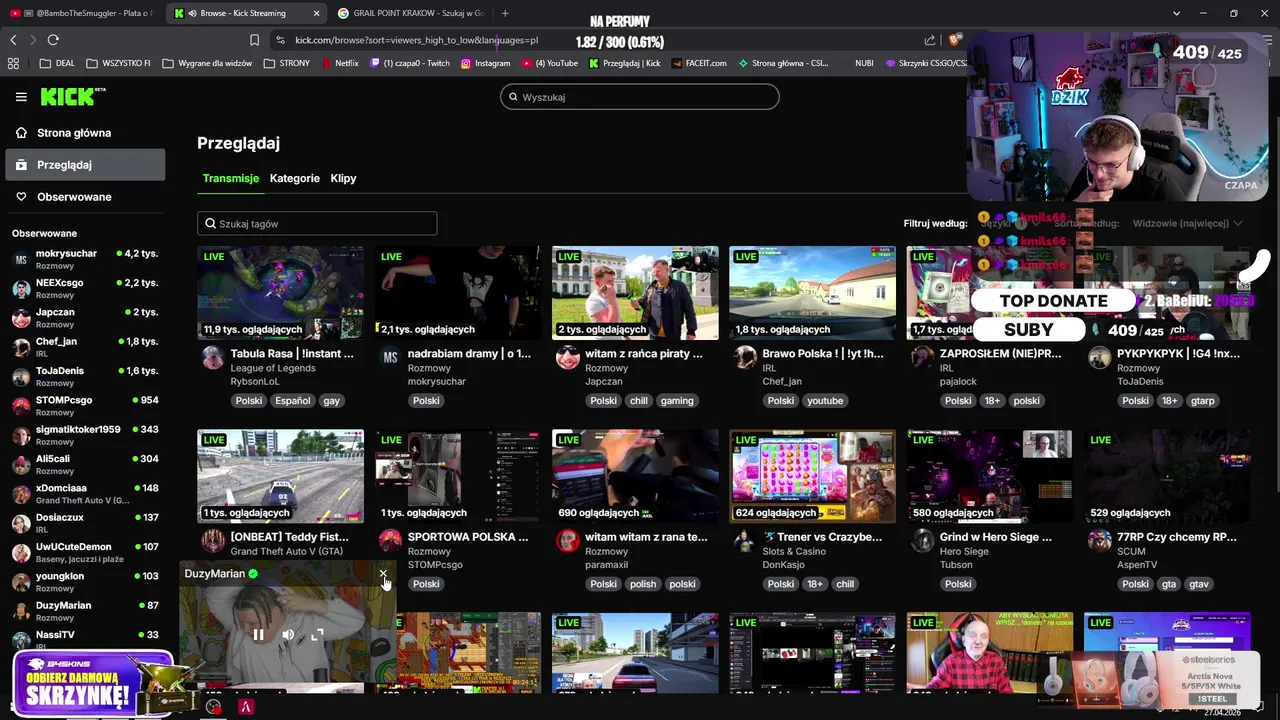Click the browser address bar URL
Screen dimensions: 1280x720
(x=417, y=40)
